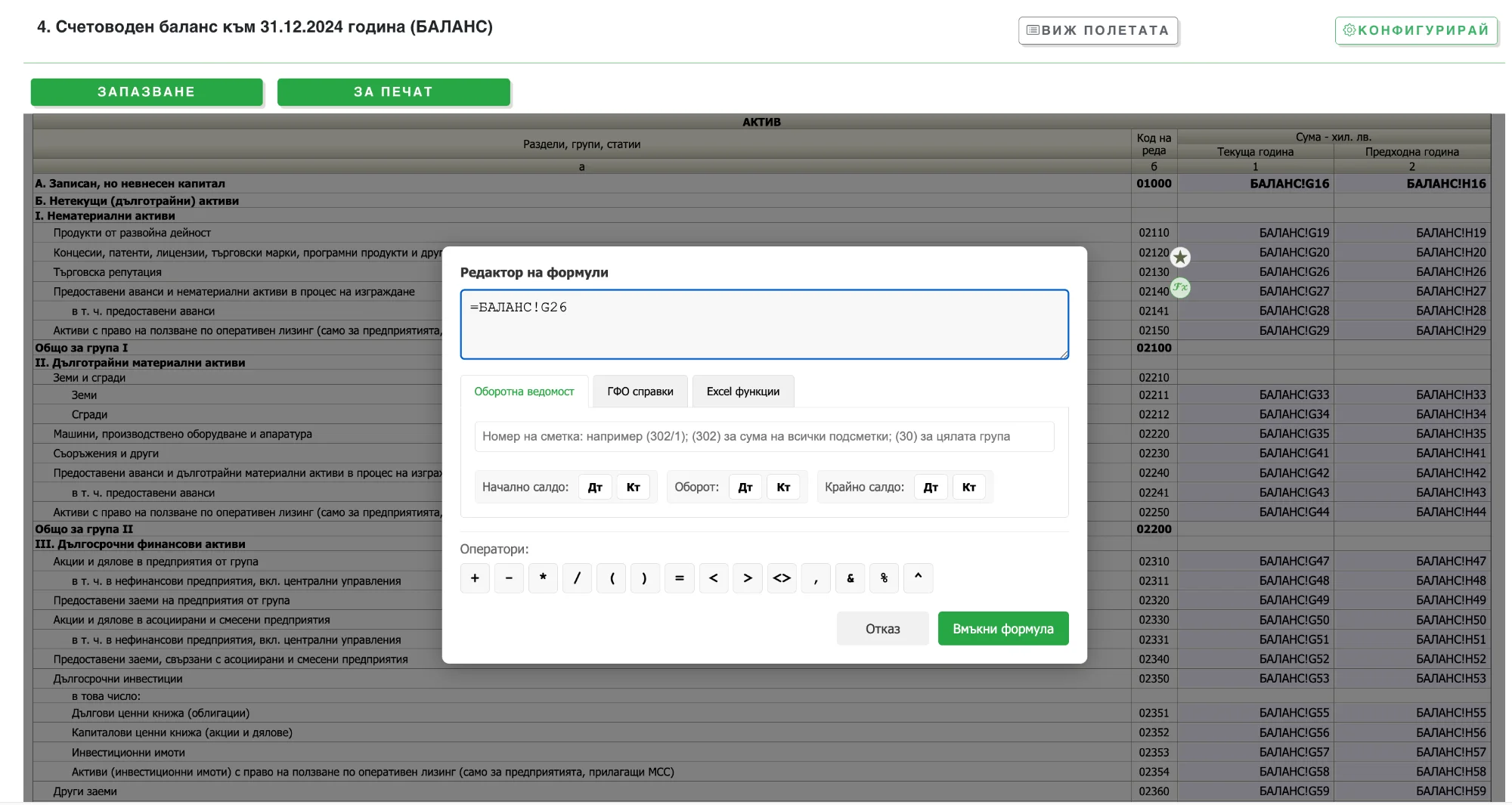Select the Оборотна ведомост tab

tap(524, 392)
